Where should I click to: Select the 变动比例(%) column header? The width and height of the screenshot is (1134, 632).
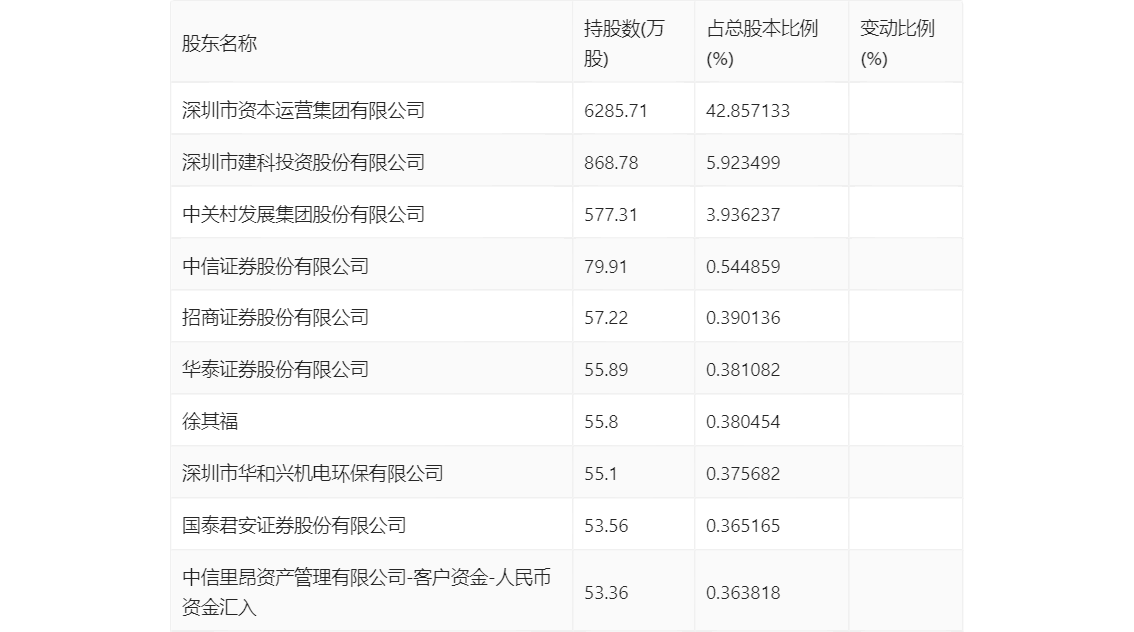click(898, 43)
